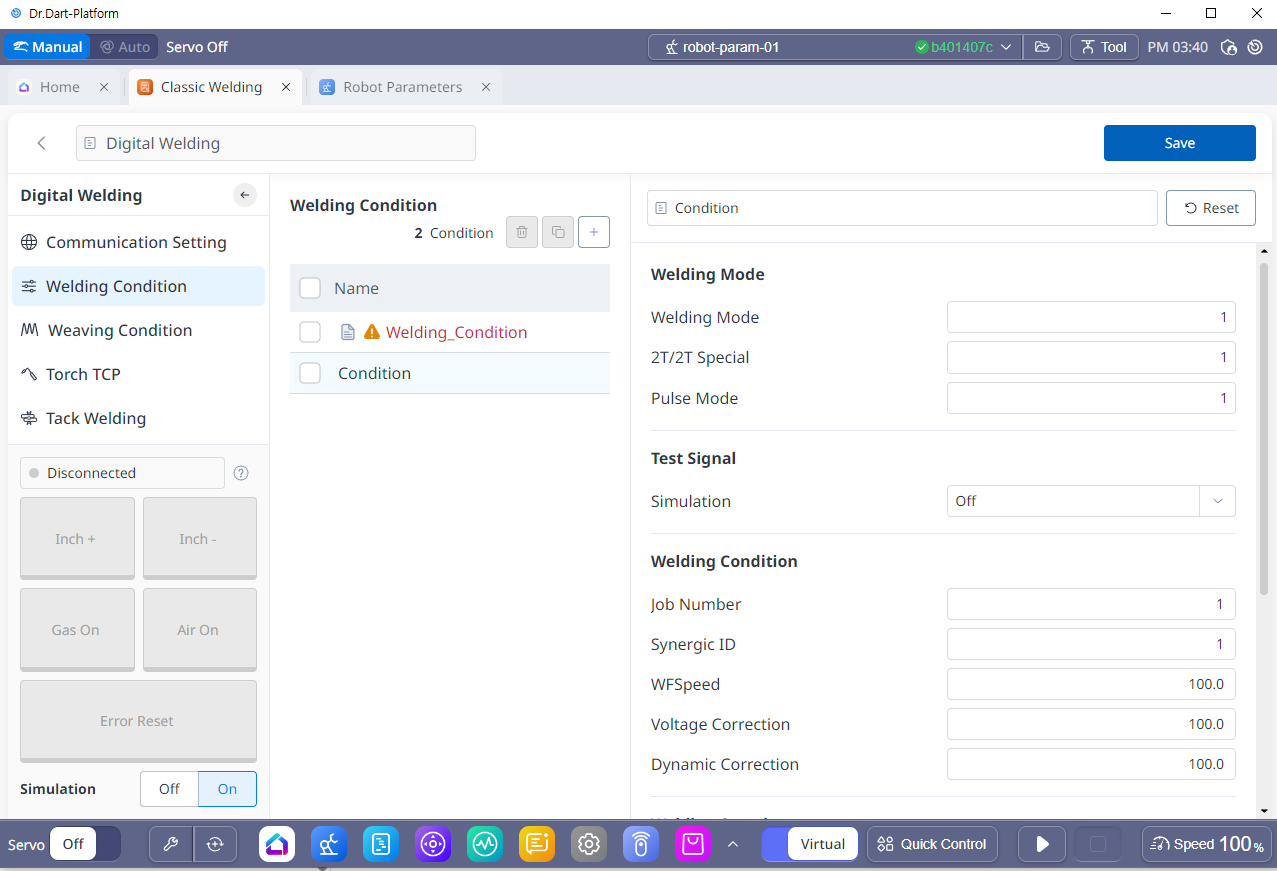Click the delete condition trash icon
The height and width of the screenshot is (871, 1277).
(521, 233)
